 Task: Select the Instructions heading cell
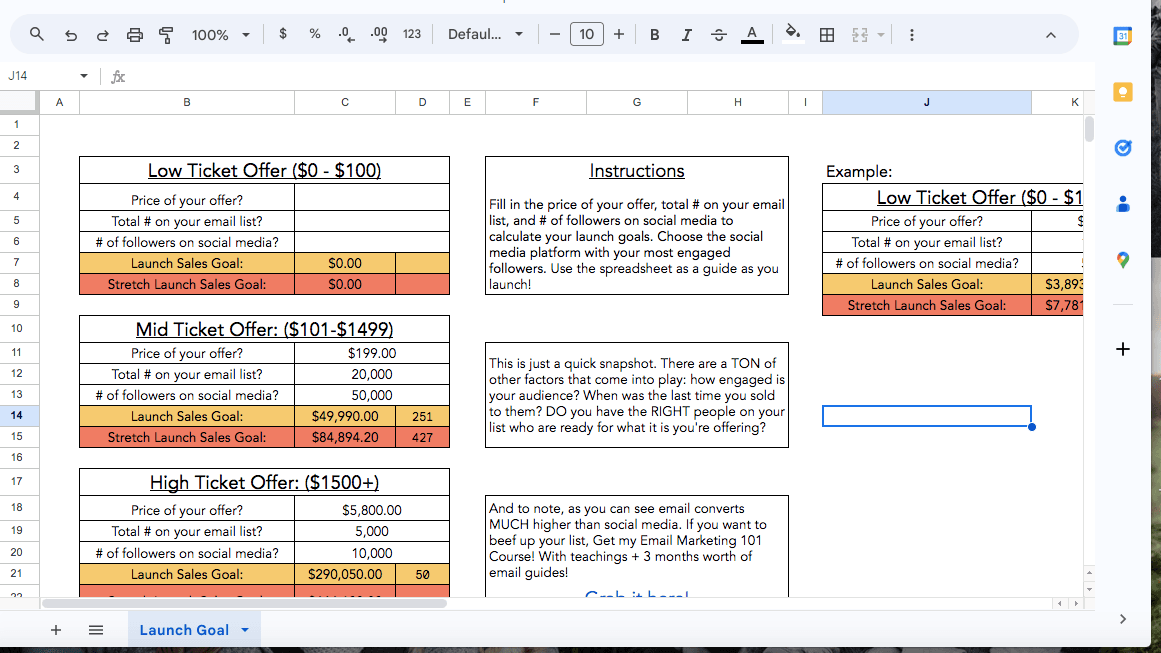point(637,171)
